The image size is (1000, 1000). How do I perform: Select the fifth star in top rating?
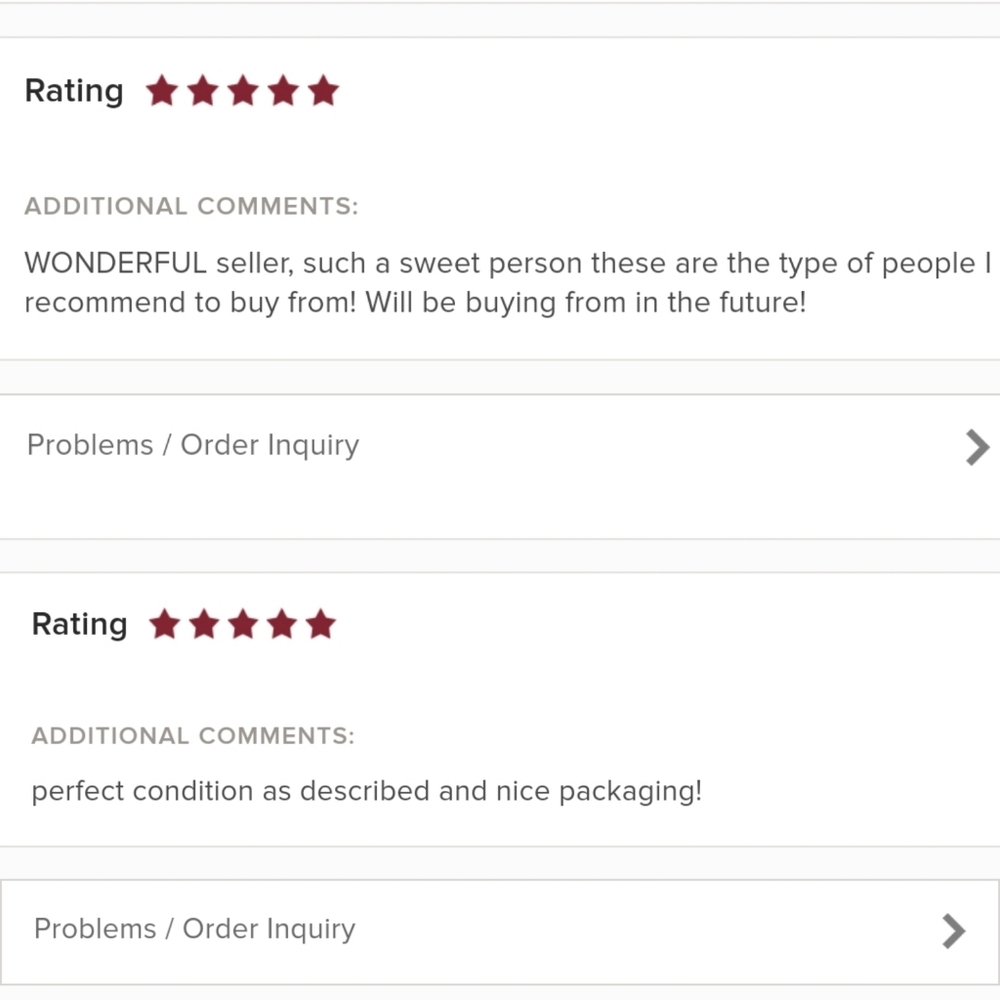tap(320, 90)
